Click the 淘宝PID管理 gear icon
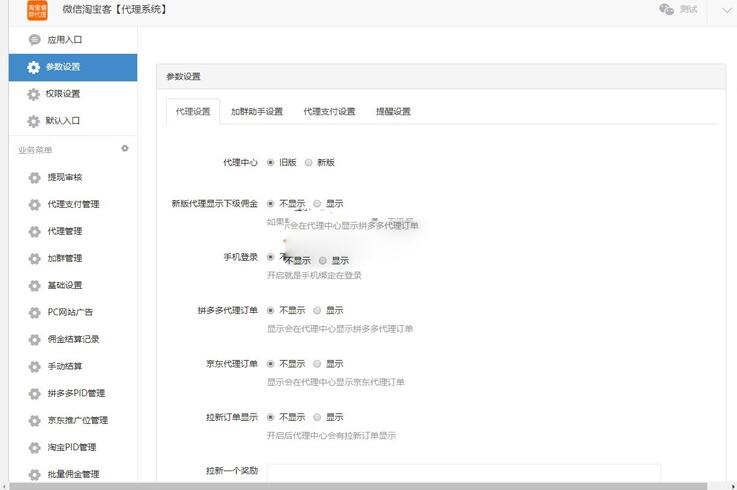The width and height of the screenshot is (737, 490). point(34,448)
